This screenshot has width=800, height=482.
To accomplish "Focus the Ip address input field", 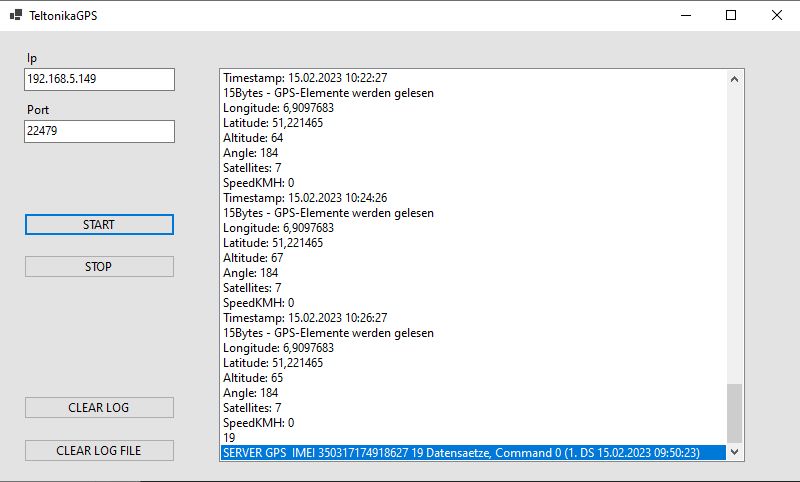I will tap(99, 80).
